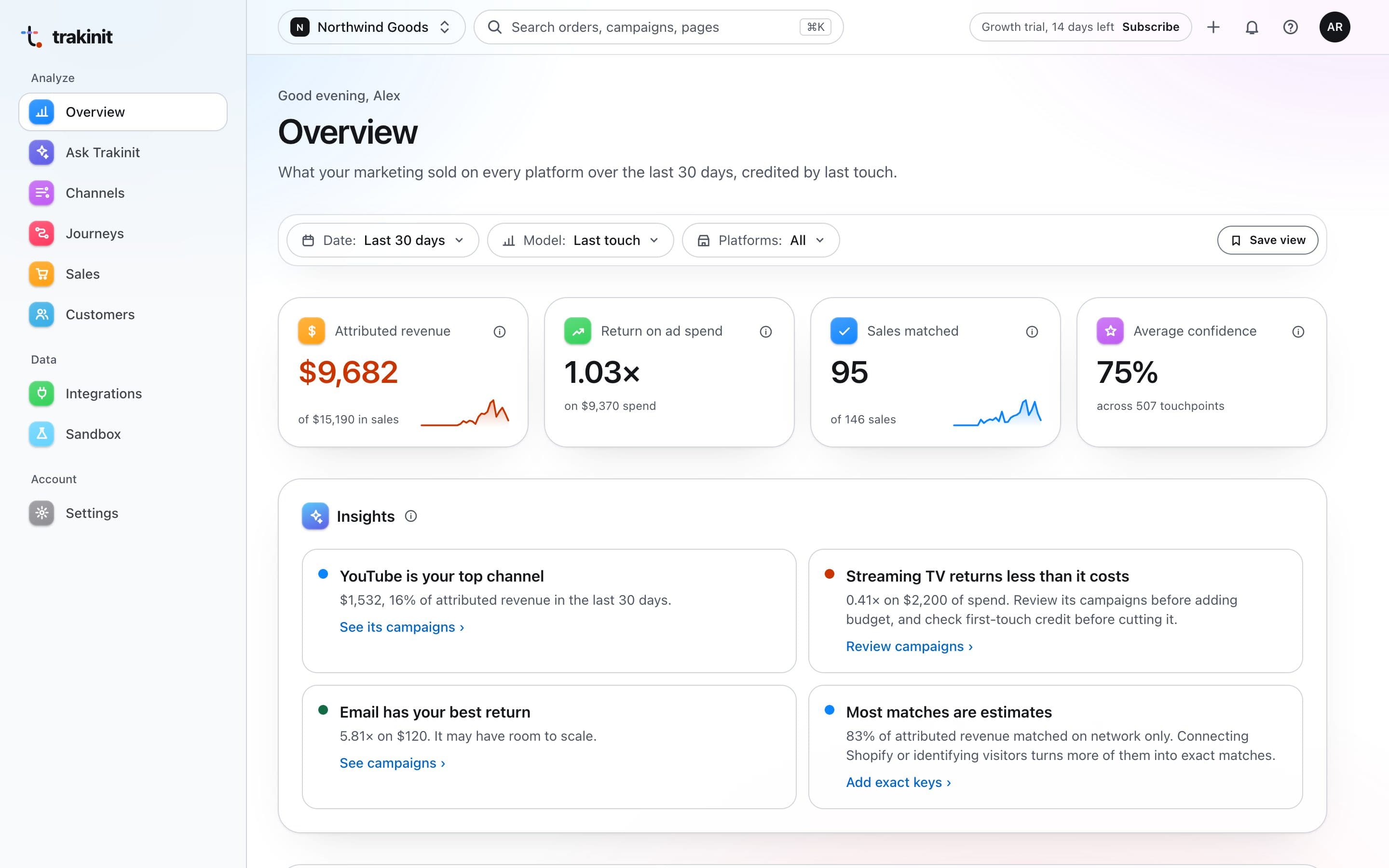Click the trakinit logo

coord(67,37)
